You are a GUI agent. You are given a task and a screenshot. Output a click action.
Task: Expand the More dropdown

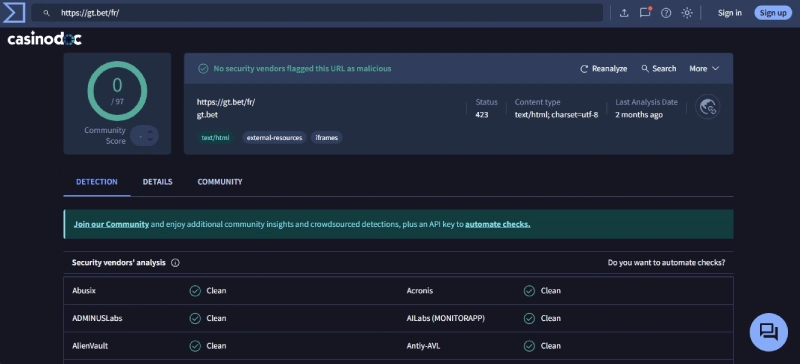(704, 68)
